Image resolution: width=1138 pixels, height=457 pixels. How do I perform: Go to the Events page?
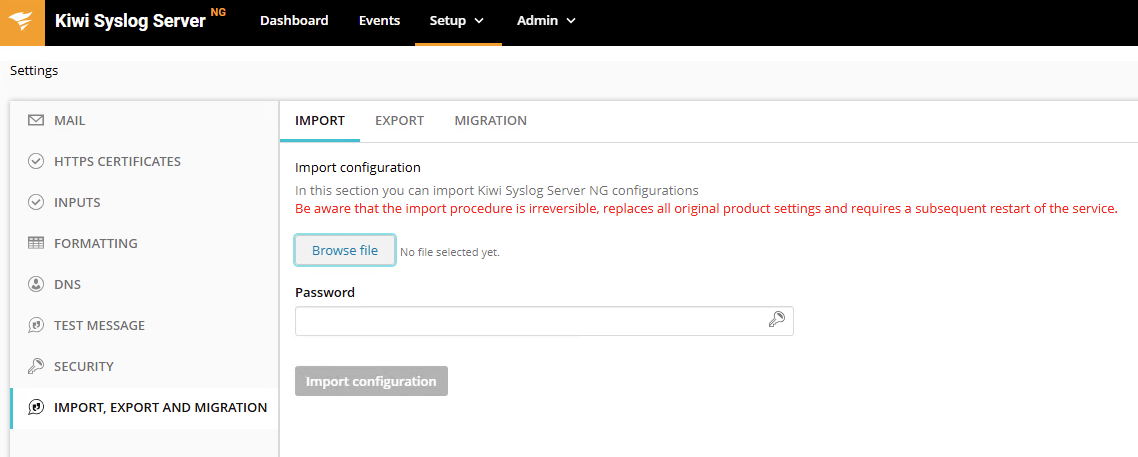click(379, 21)
